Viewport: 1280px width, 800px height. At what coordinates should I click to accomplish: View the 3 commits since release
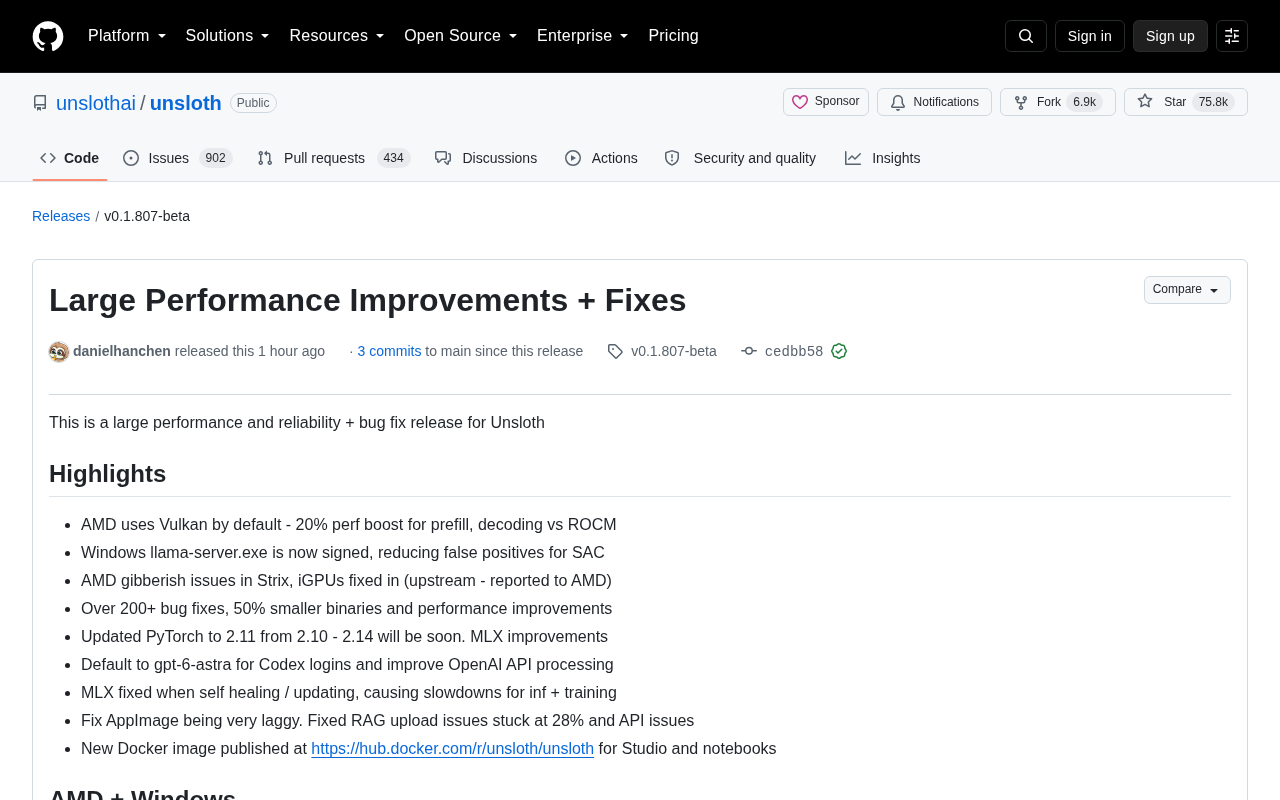click(x=389, y=351)
